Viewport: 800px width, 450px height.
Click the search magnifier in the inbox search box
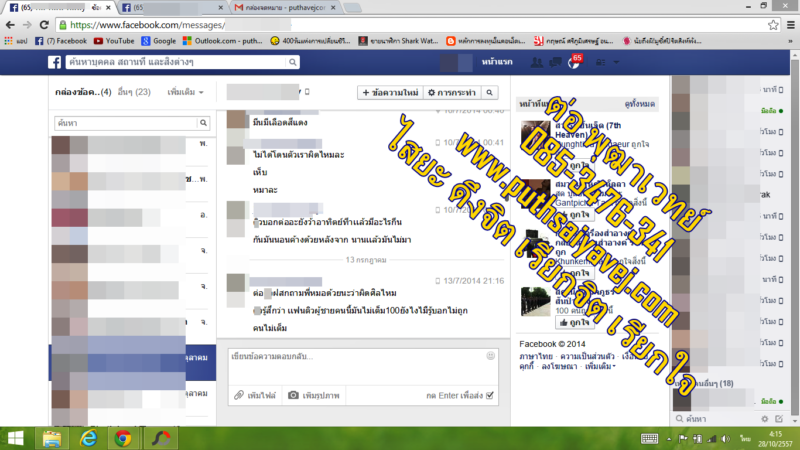coord(203,123)
